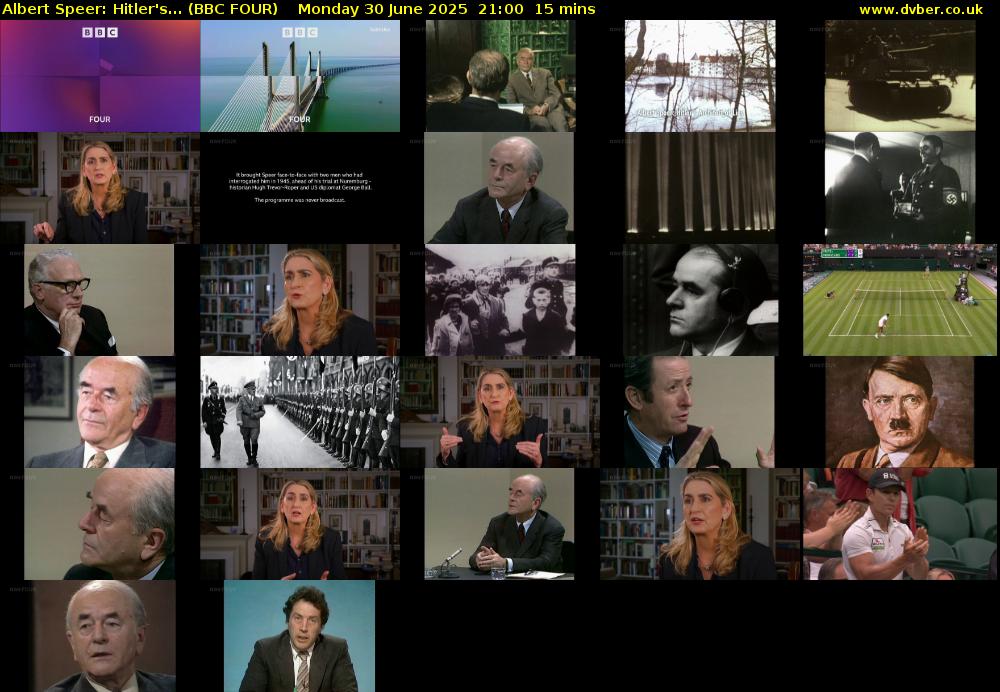Click the programme title 'Albert Speer: Hitler's...'

[93, 9]
